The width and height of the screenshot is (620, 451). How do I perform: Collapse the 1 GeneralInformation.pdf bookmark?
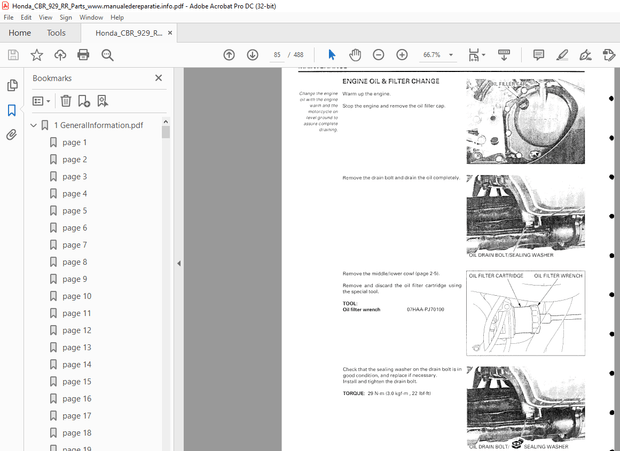34,125
